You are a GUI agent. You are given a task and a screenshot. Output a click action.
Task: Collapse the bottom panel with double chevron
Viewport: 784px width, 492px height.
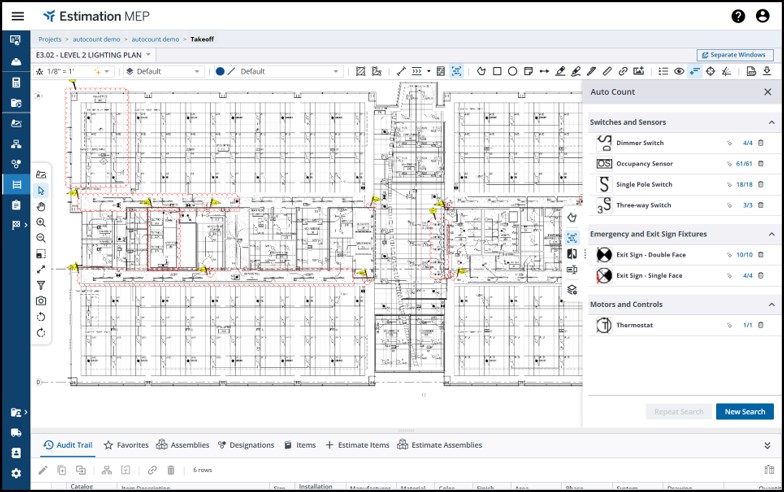coord(768,446)
